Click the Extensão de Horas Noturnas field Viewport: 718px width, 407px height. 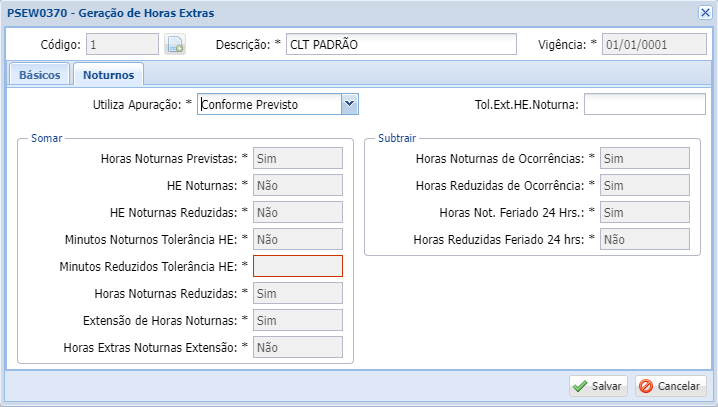[298, 320]
